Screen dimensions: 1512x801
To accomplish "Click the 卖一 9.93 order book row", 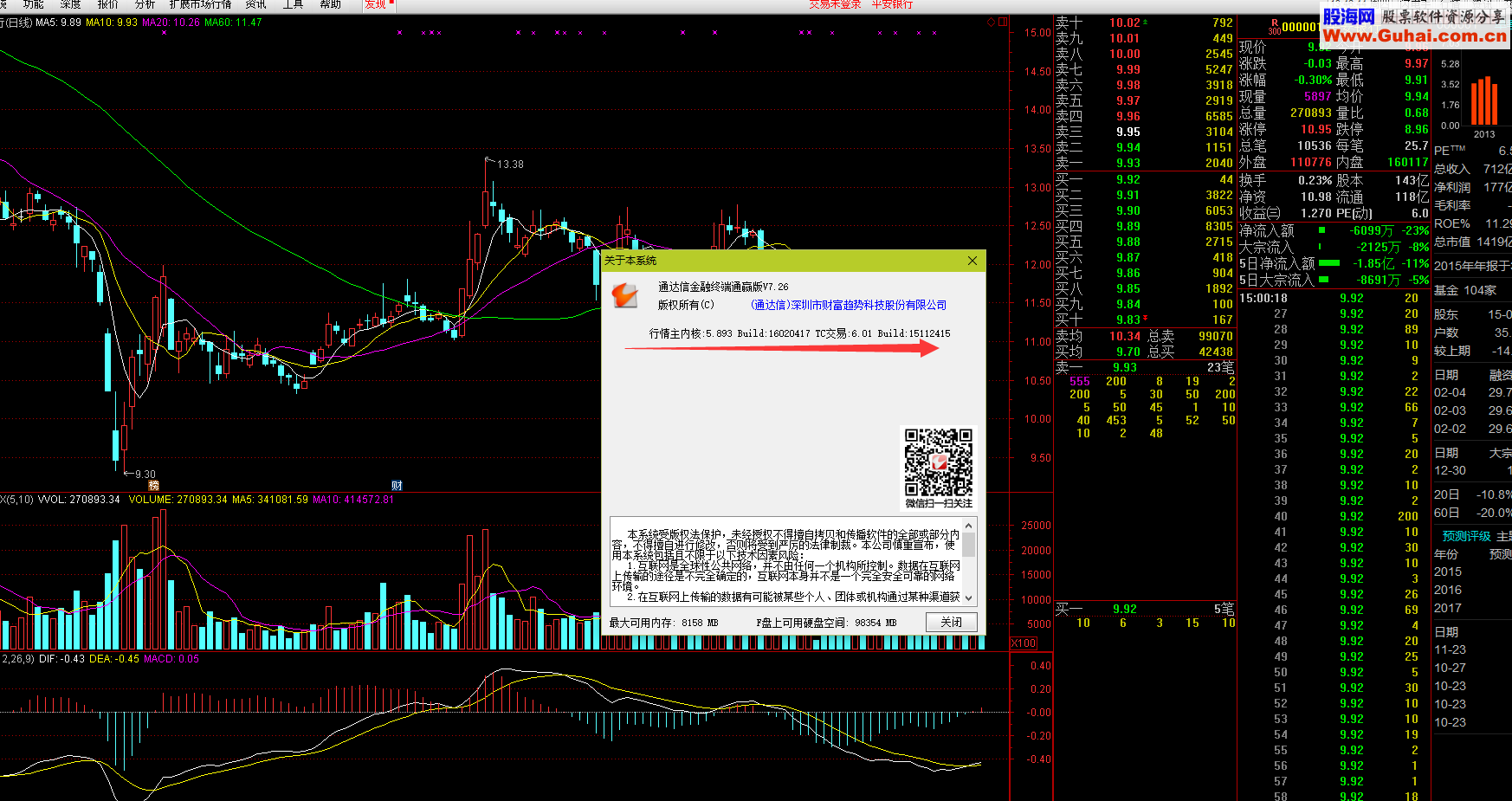I will point(1144,164).
